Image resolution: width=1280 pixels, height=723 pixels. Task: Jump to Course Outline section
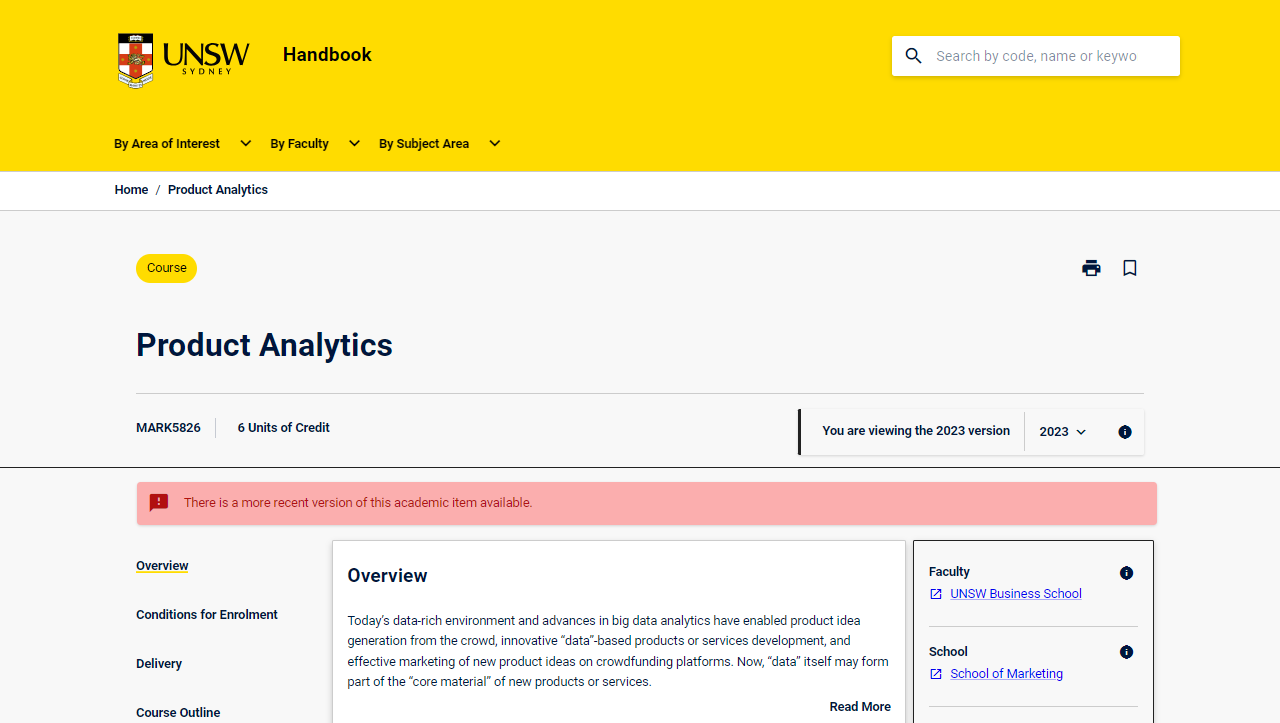(x=178, y=713)
